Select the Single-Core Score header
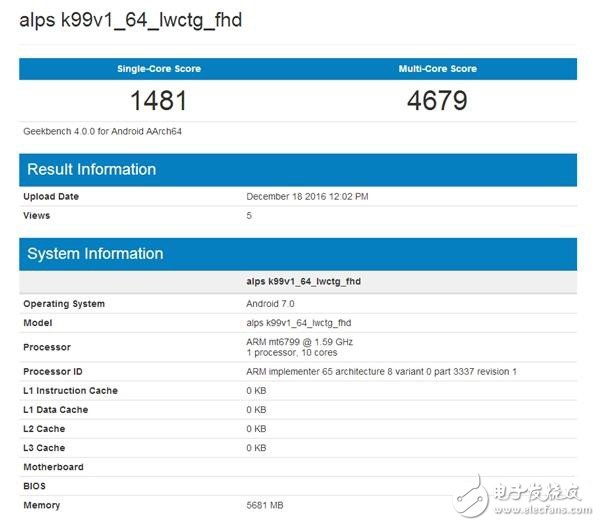The image size is (600, 526). point(159,69)
